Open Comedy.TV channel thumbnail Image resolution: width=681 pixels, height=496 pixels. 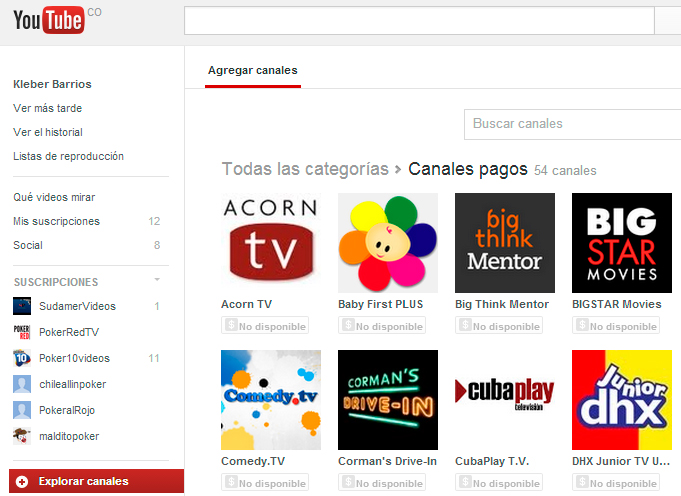(271, 400)
